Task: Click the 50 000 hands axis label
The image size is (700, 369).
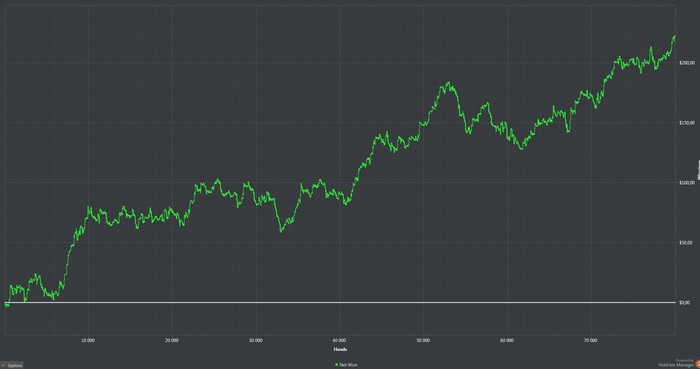Action: pyautogui.click(x=423, y=340)
